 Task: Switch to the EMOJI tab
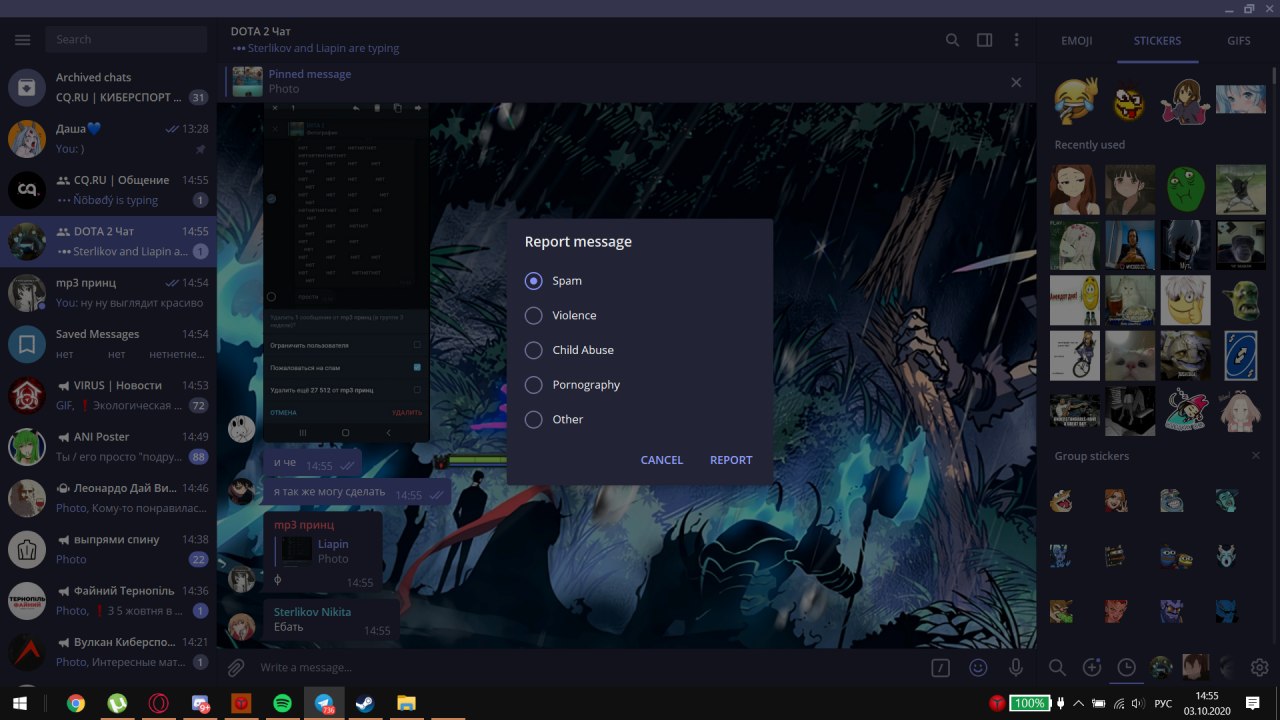point(1076,41)
